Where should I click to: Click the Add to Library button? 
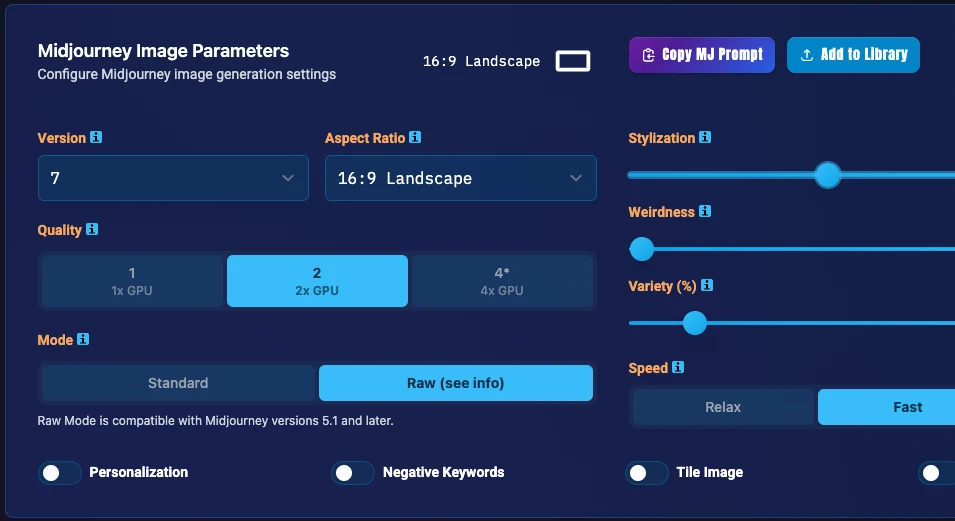(853, 55)
